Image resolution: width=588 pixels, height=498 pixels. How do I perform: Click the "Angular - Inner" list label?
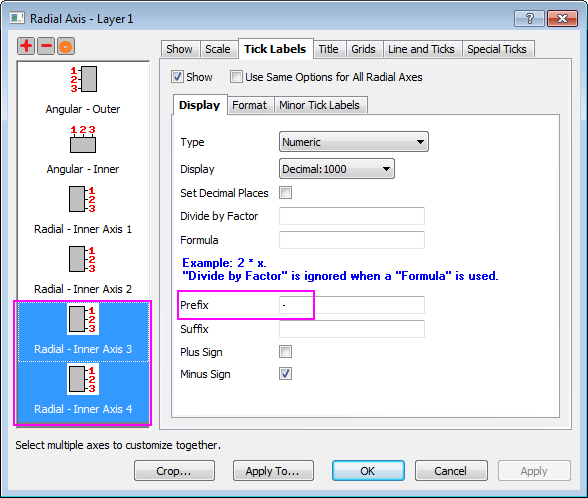[83, 169]
